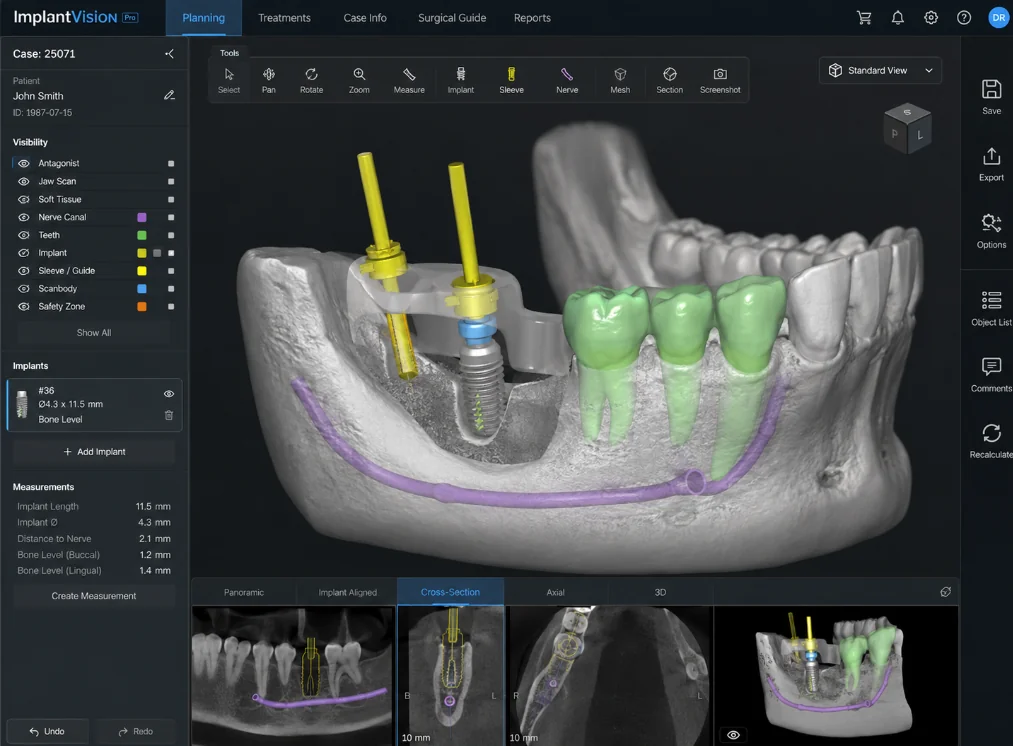Collapse the case sidebar panel

point(169,54)
